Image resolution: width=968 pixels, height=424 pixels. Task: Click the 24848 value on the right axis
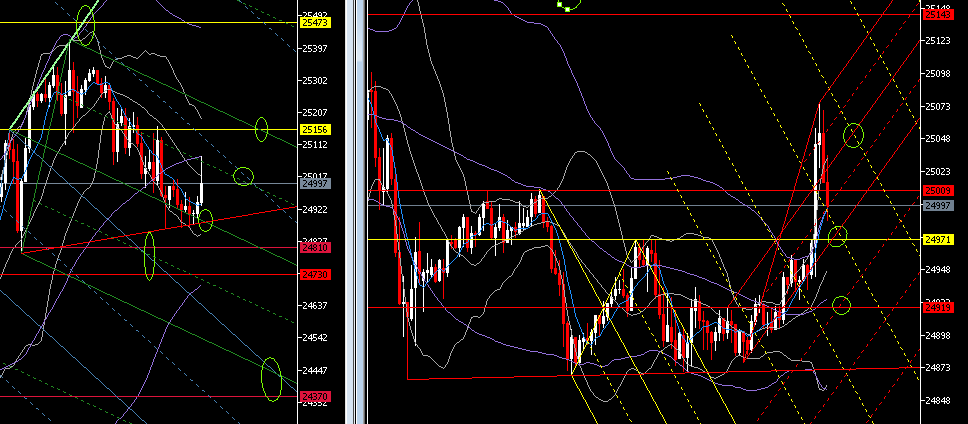pos(939,401)
